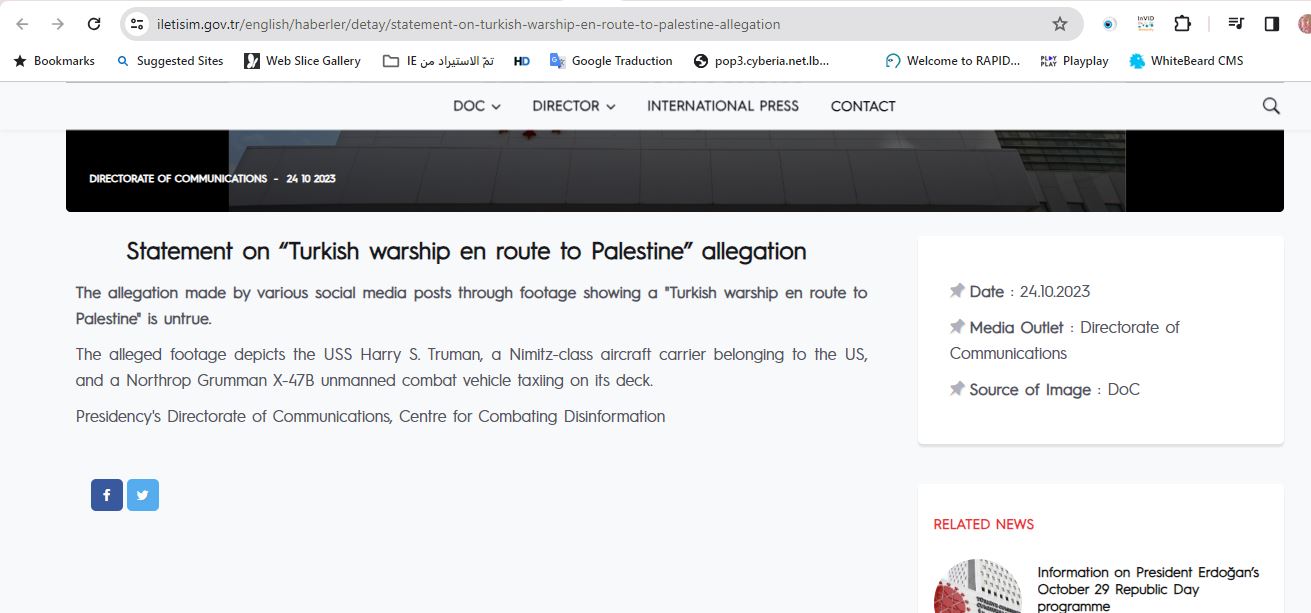Bookmark this page with the star icon
Screen dimensions: 1311x613
(1060, 24)
